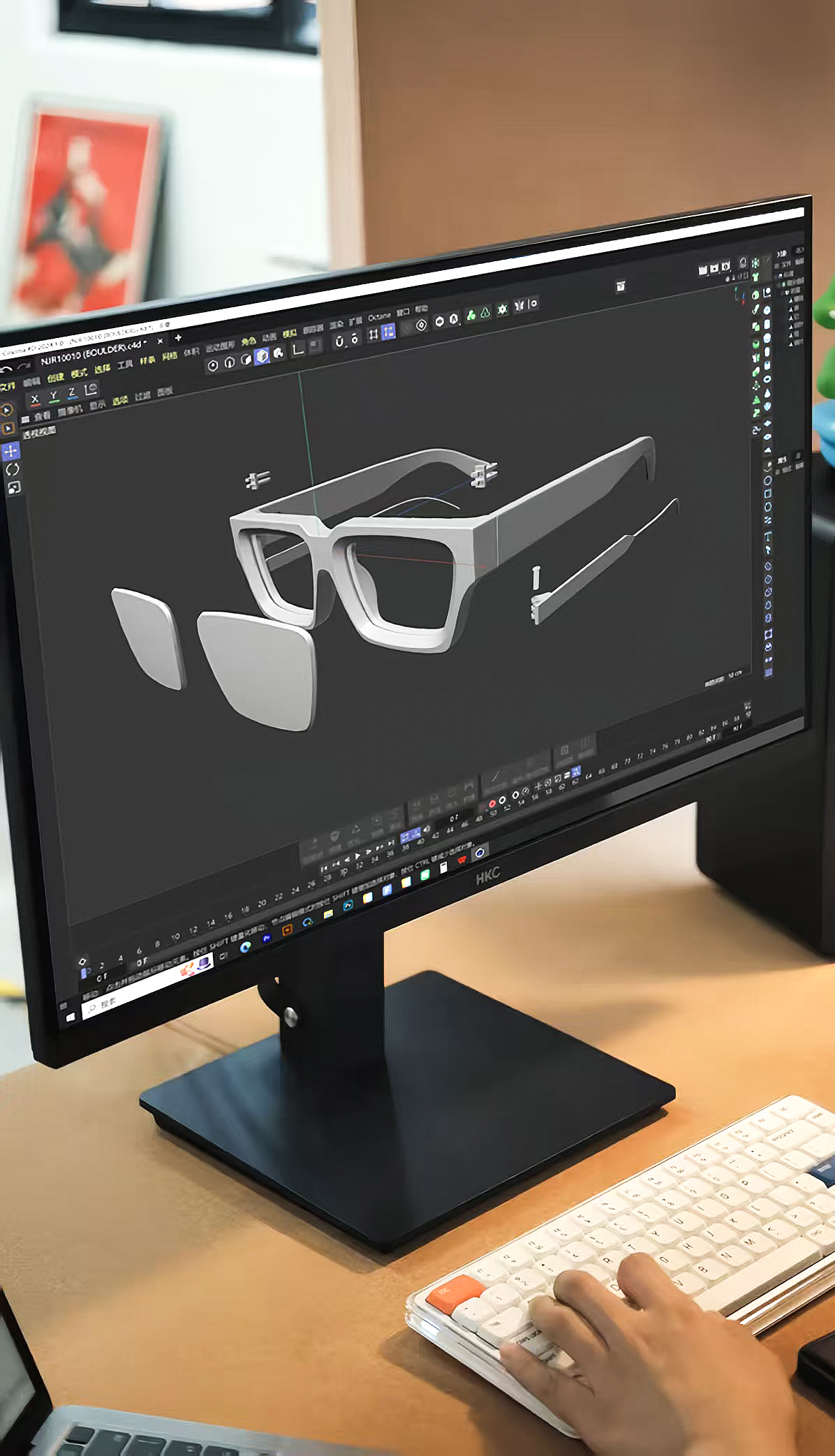Open the 工具 menu
The height and width of the screenshot is (1456, 835).
click(x=125, y=365)
